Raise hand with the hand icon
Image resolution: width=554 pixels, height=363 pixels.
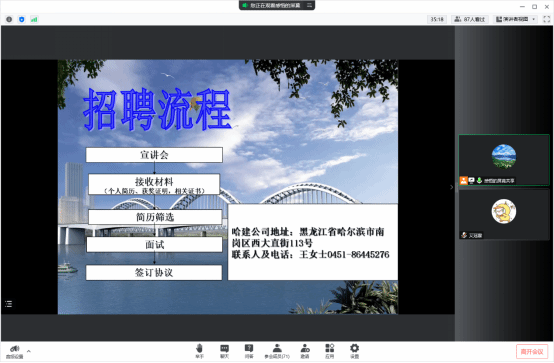click(200, 351)
